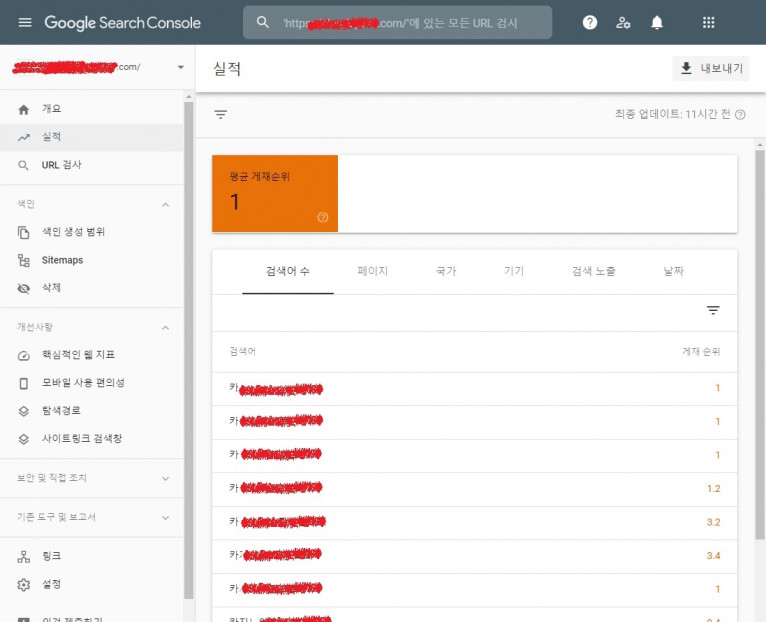Click the search magnifier icon in URL bar

tap(263, 22)
